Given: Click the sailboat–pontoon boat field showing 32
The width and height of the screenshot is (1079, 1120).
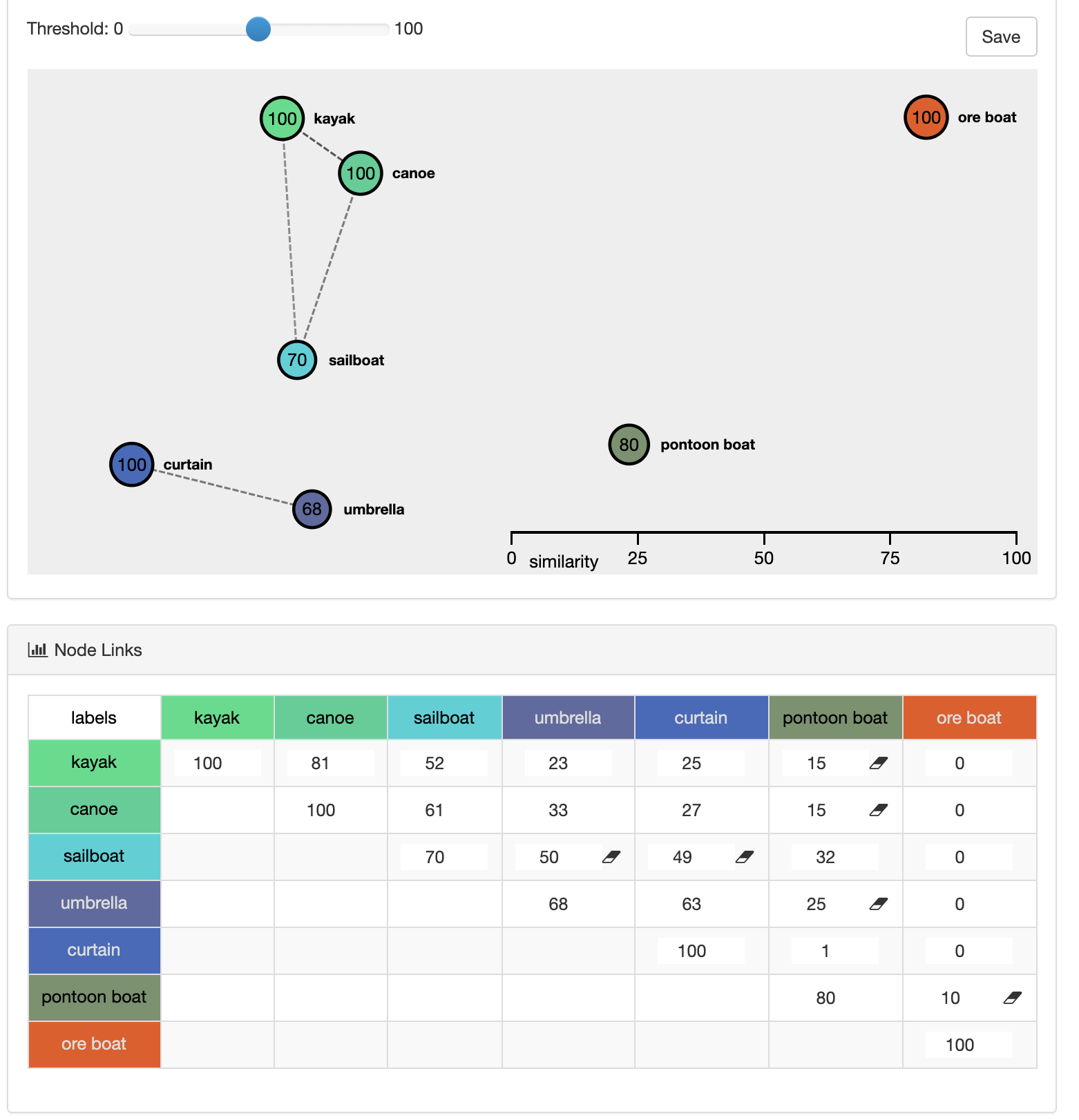Looking at the screenshot, I should (x=835, y=857).
